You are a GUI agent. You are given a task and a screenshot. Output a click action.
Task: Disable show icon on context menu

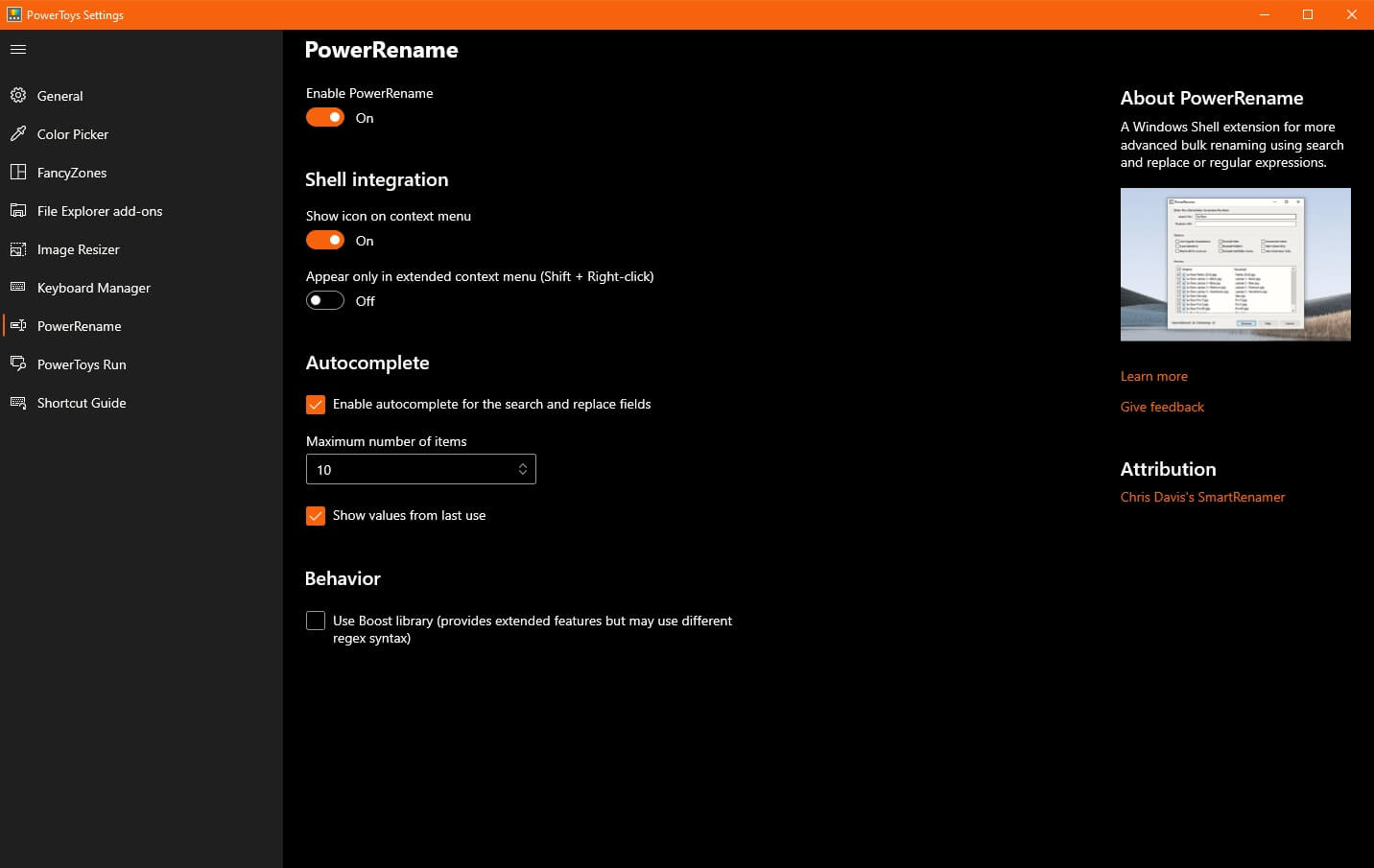coord(325,239)
